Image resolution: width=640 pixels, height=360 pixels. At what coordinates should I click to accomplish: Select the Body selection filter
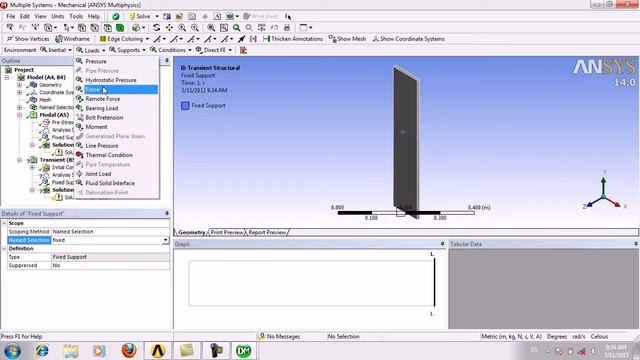120,27
